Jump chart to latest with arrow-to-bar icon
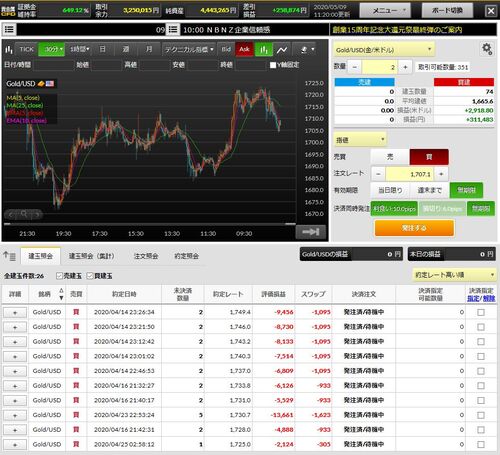 tap(311, 232)
